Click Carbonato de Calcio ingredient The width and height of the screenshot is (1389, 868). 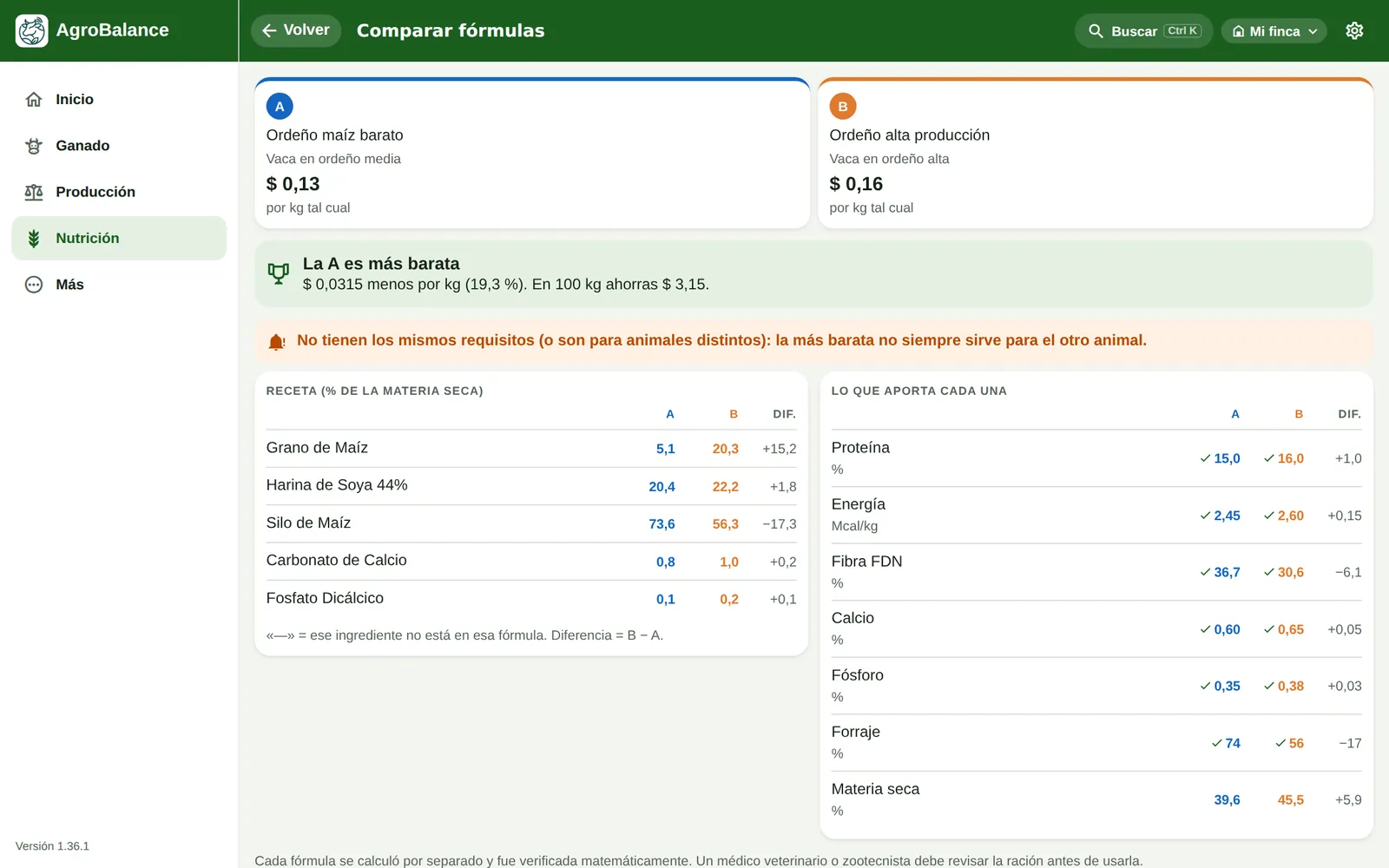click(x=337, y=561)
